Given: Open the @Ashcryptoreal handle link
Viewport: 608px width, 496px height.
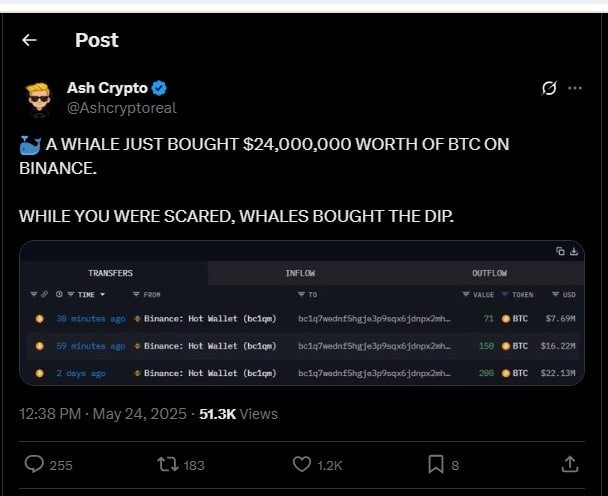Looking at the screenshot, I should click(x=121, y=107).
